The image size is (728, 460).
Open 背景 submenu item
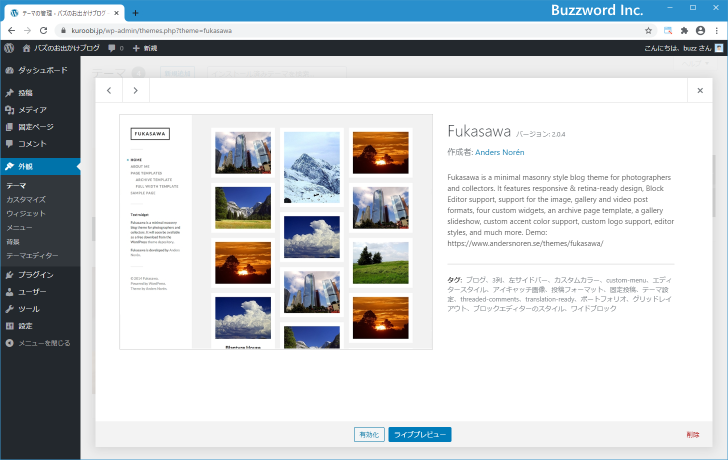pos(13,241)
